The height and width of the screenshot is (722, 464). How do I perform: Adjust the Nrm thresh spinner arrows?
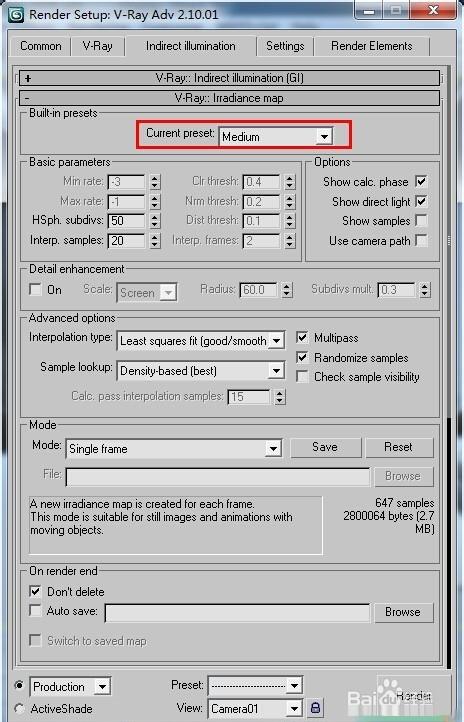pos(289,201)
